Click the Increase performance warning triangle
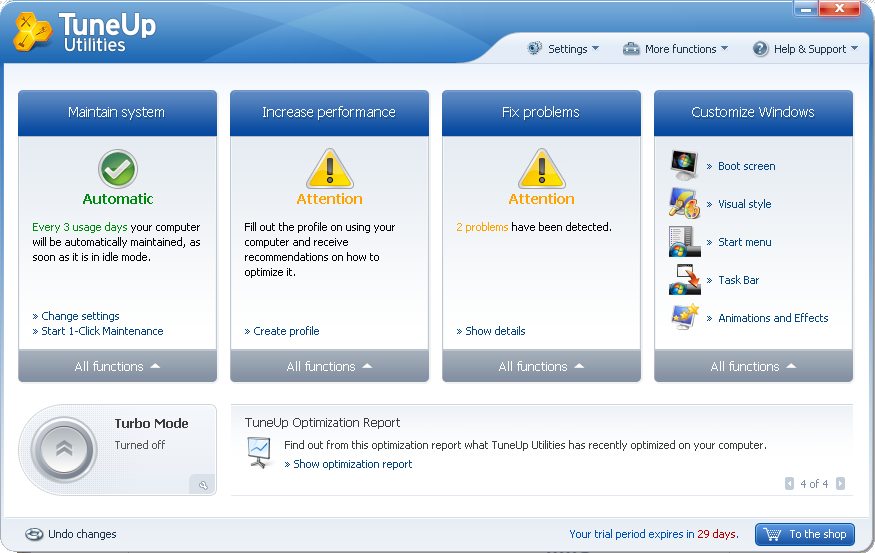This screenshot has width=875, height=553. click(x=330, y=169)
